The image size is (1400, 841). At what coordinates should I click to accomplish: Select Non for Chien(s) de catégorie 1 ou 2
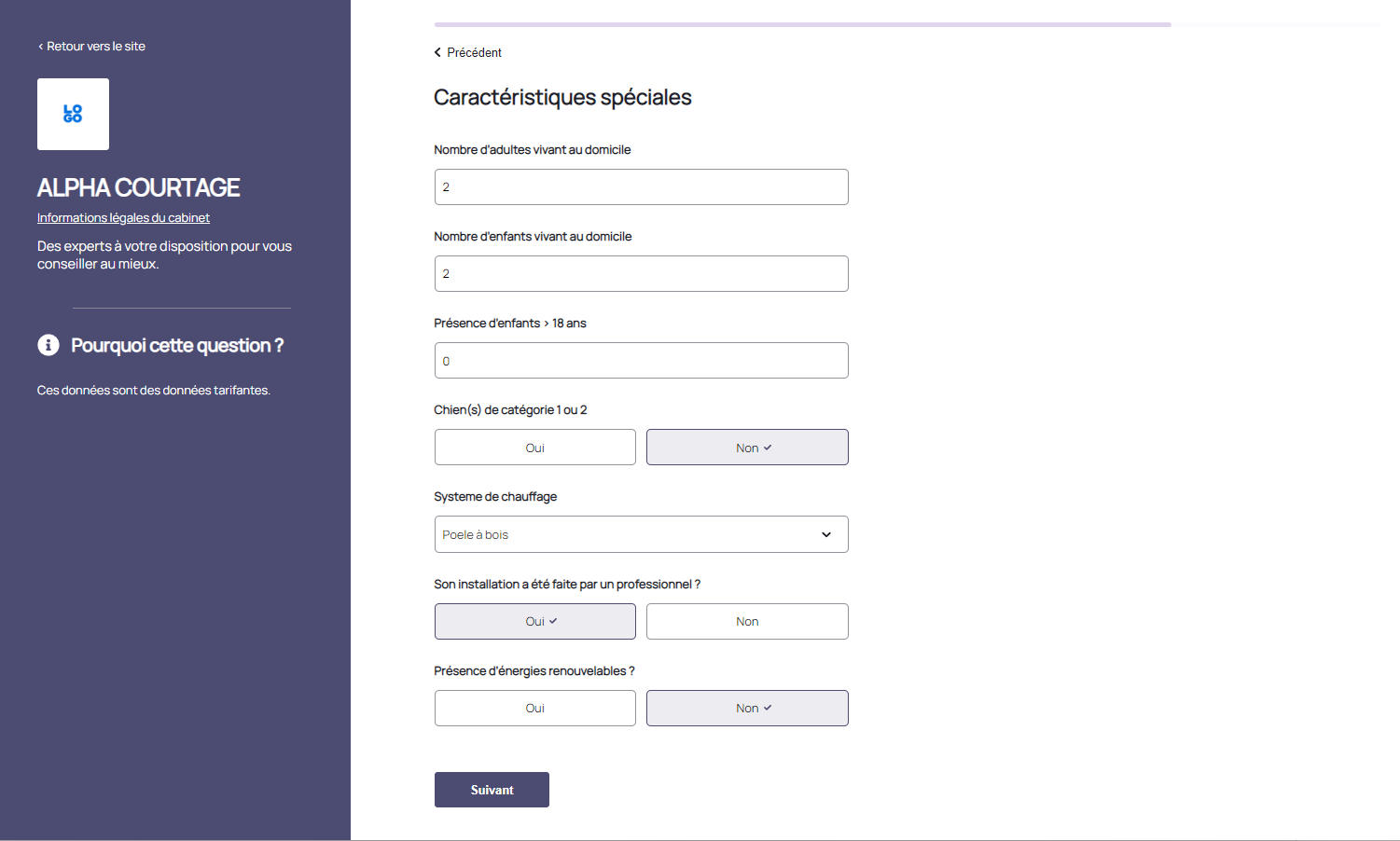pyautogui.click(x=747, y=448)
